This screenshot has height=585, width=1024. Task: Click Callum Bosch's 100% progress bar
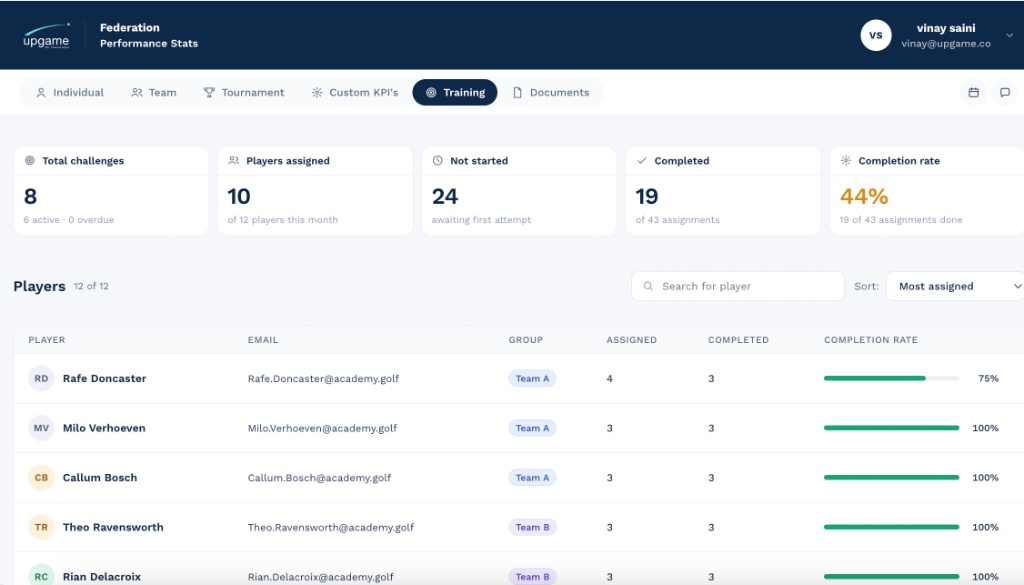pos(891,478)
